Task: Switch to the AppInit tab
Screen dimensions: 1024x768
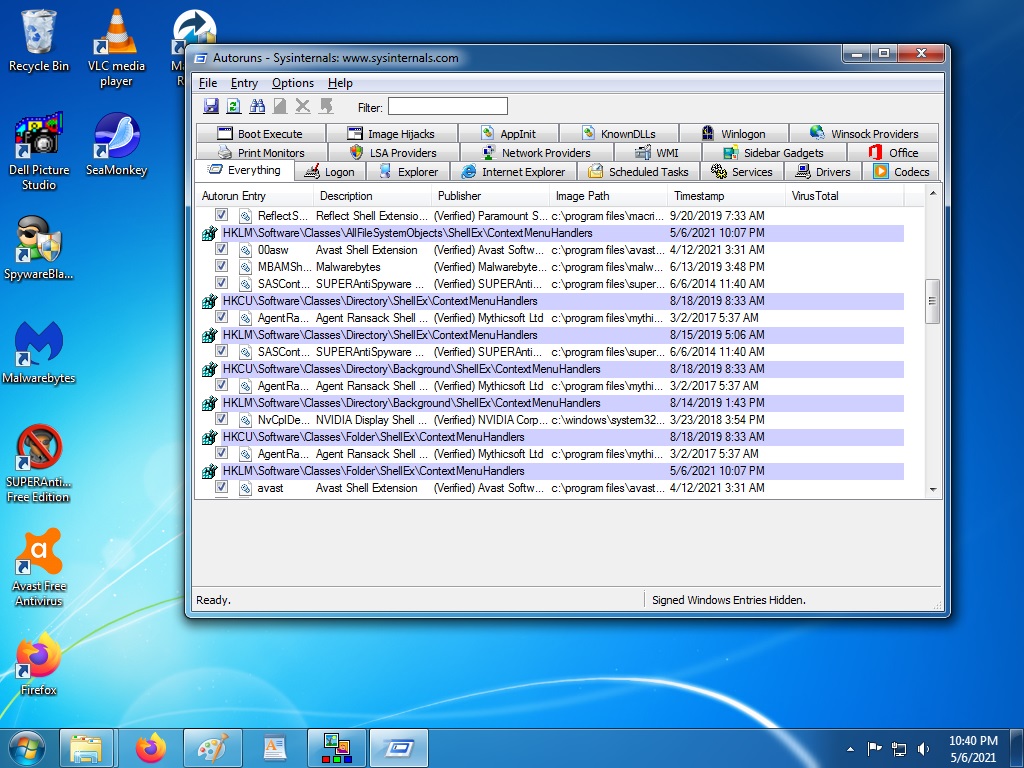Action: [x=508, y=134]
